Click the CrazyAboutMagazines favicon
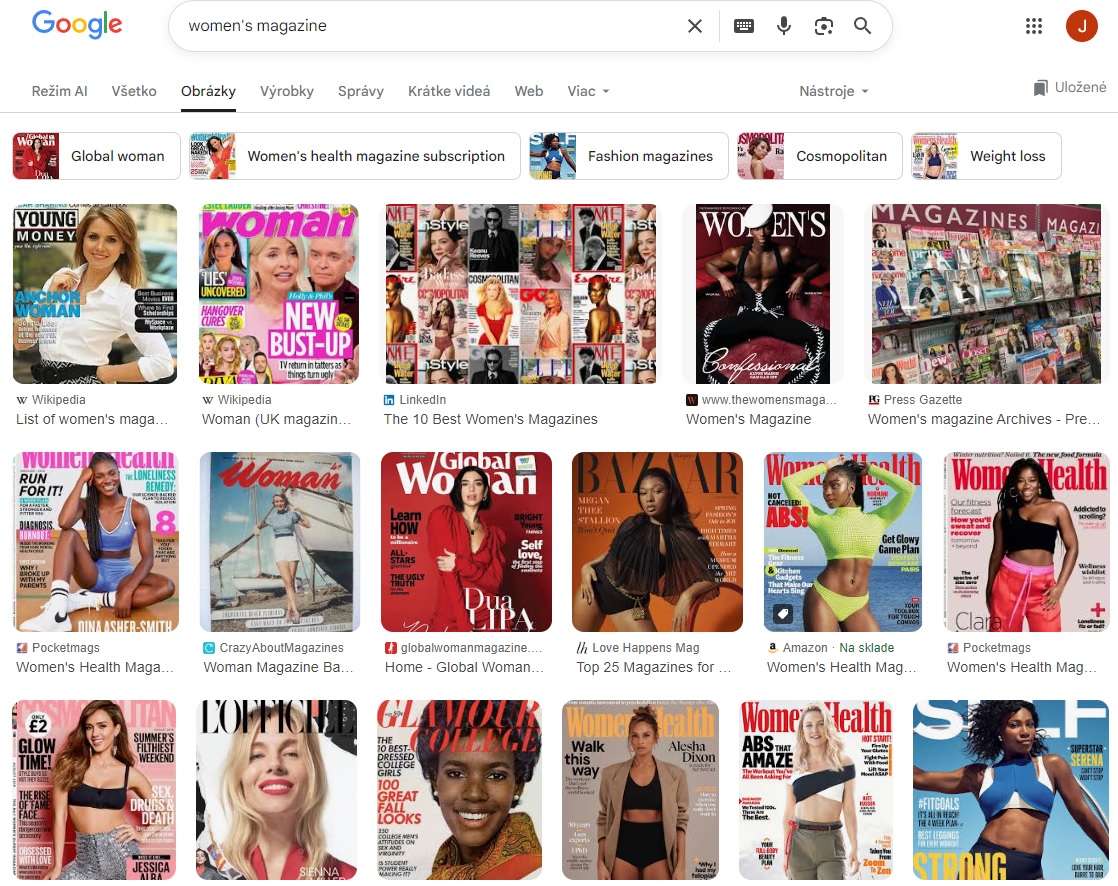Viewport: 1118px width, 886px height. [x=209, y=648]
